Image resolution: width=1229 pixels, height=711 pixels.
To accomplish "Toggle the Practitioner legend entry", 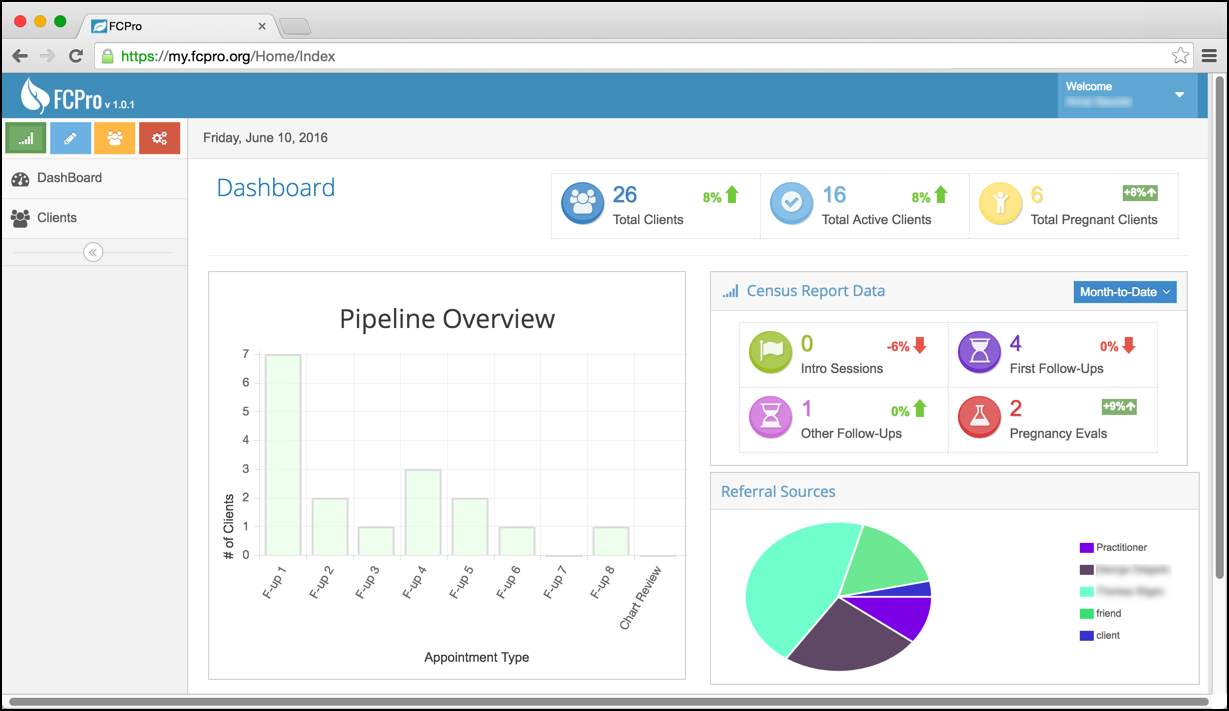I will point(1120,548).
